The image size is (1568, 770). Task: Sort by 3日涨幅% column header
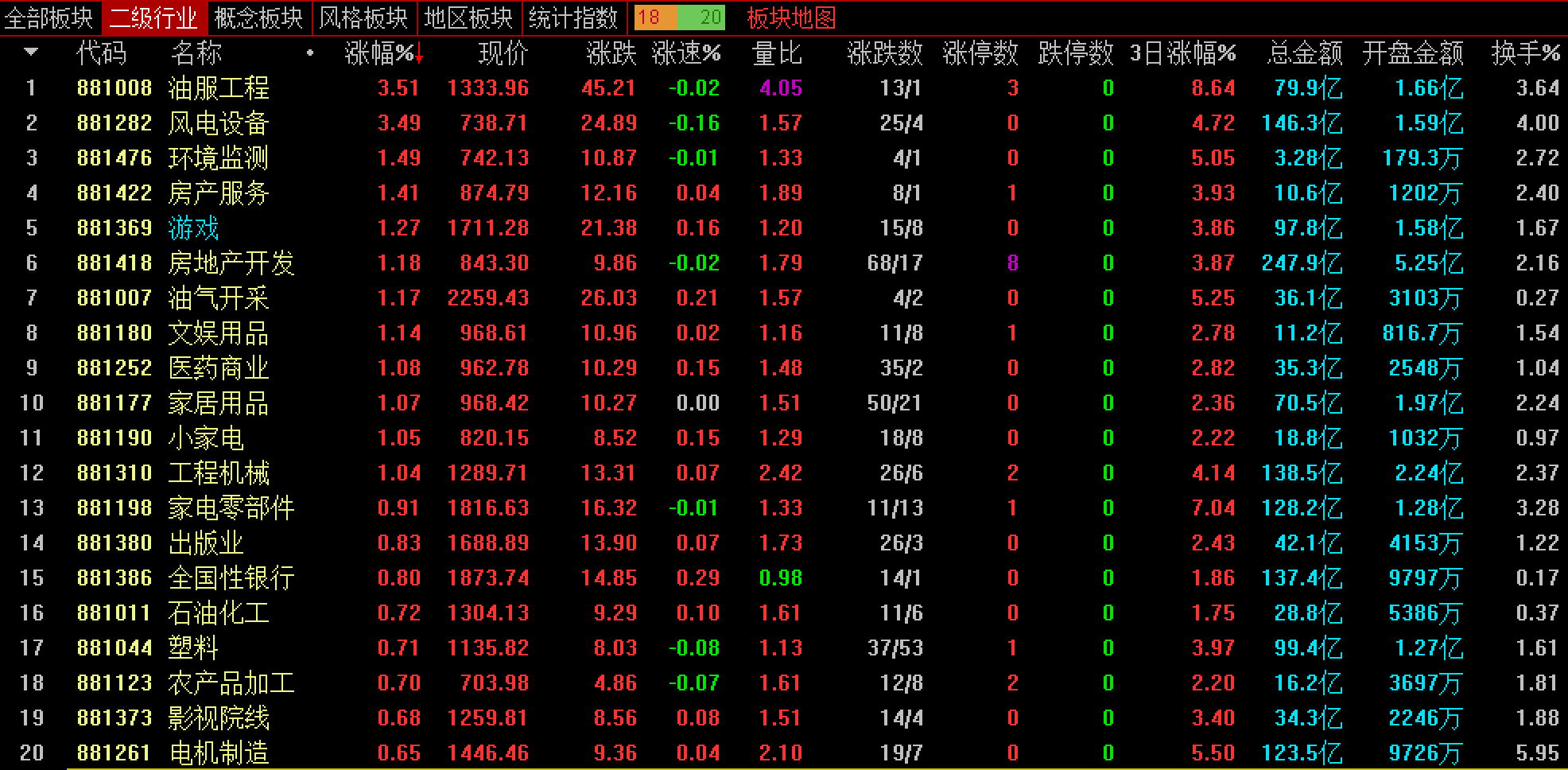(1183, 53)
